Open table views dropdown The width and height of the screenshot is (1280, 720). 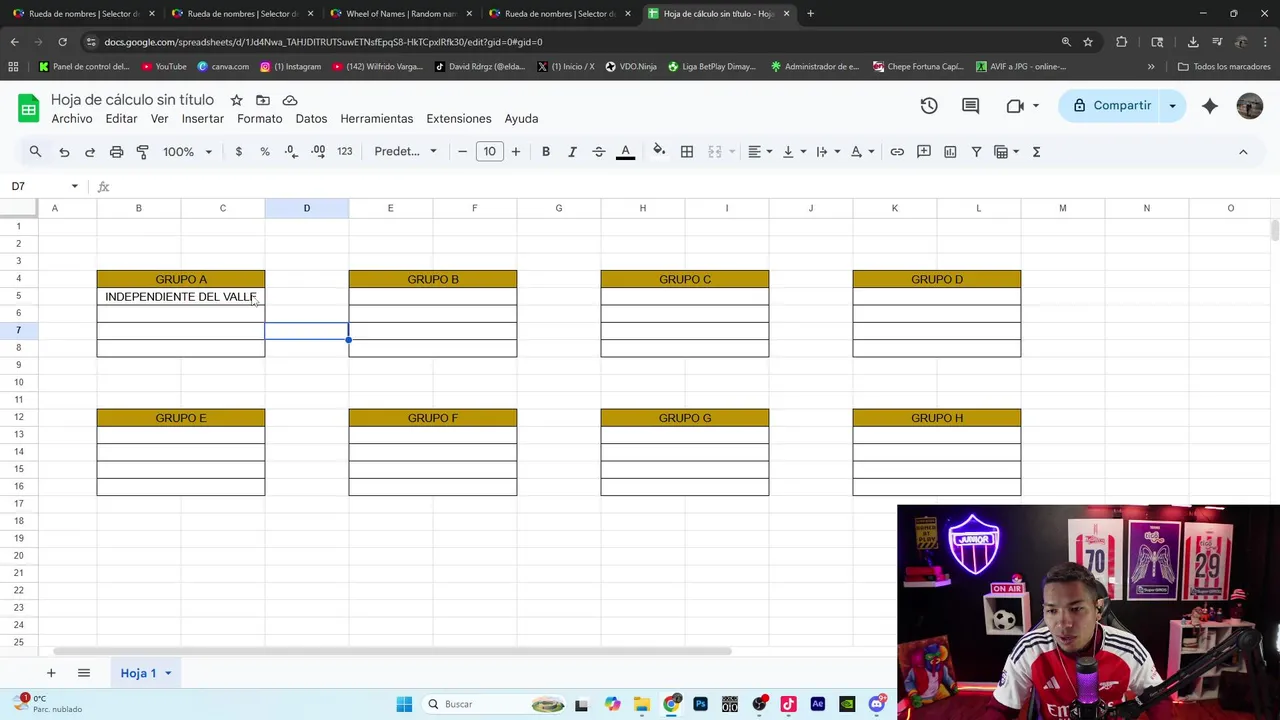click(x=1007, y=152)
